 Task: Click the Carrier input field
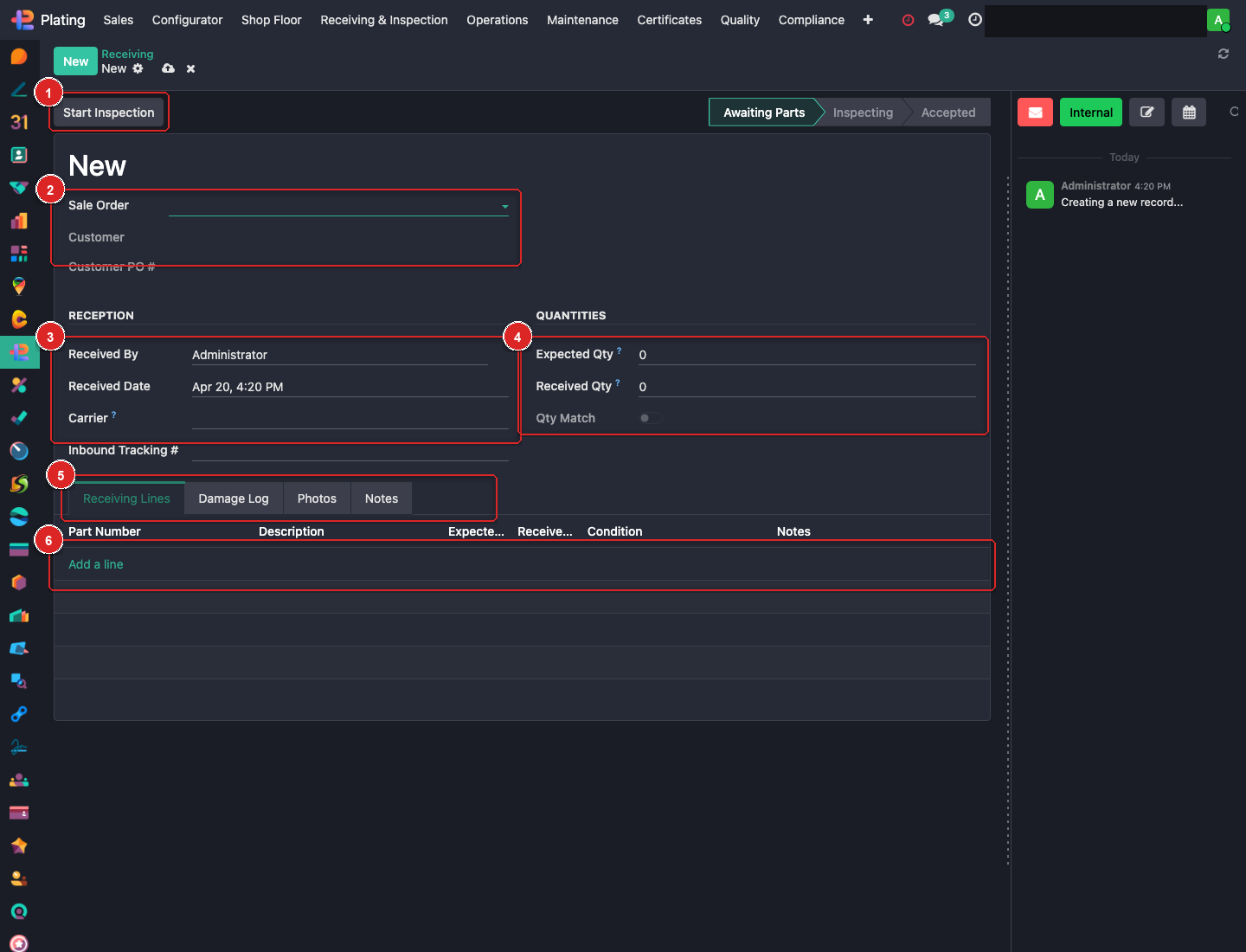click(x=350, y=419)
